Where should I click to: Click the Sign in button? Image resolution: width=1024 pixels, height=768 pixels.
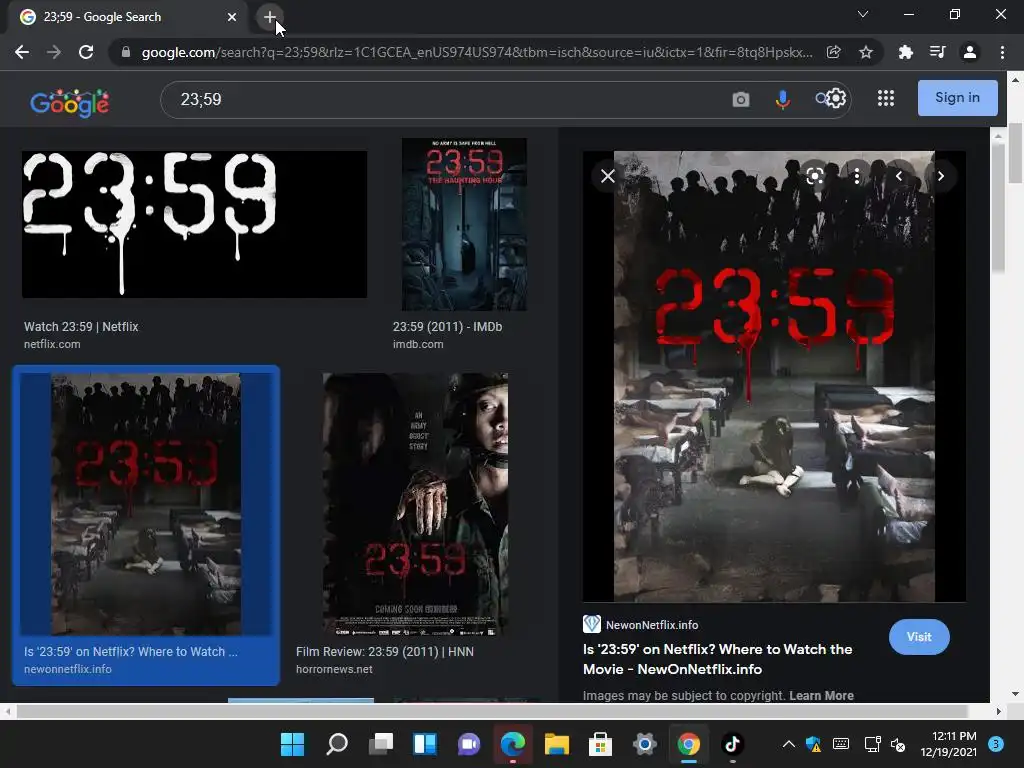957,98
